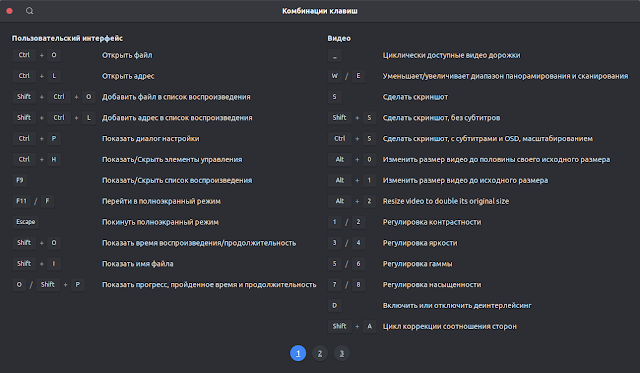Click the W key cap in pan-scan row
The image size is (640, 373).
(x=335, y=76)
